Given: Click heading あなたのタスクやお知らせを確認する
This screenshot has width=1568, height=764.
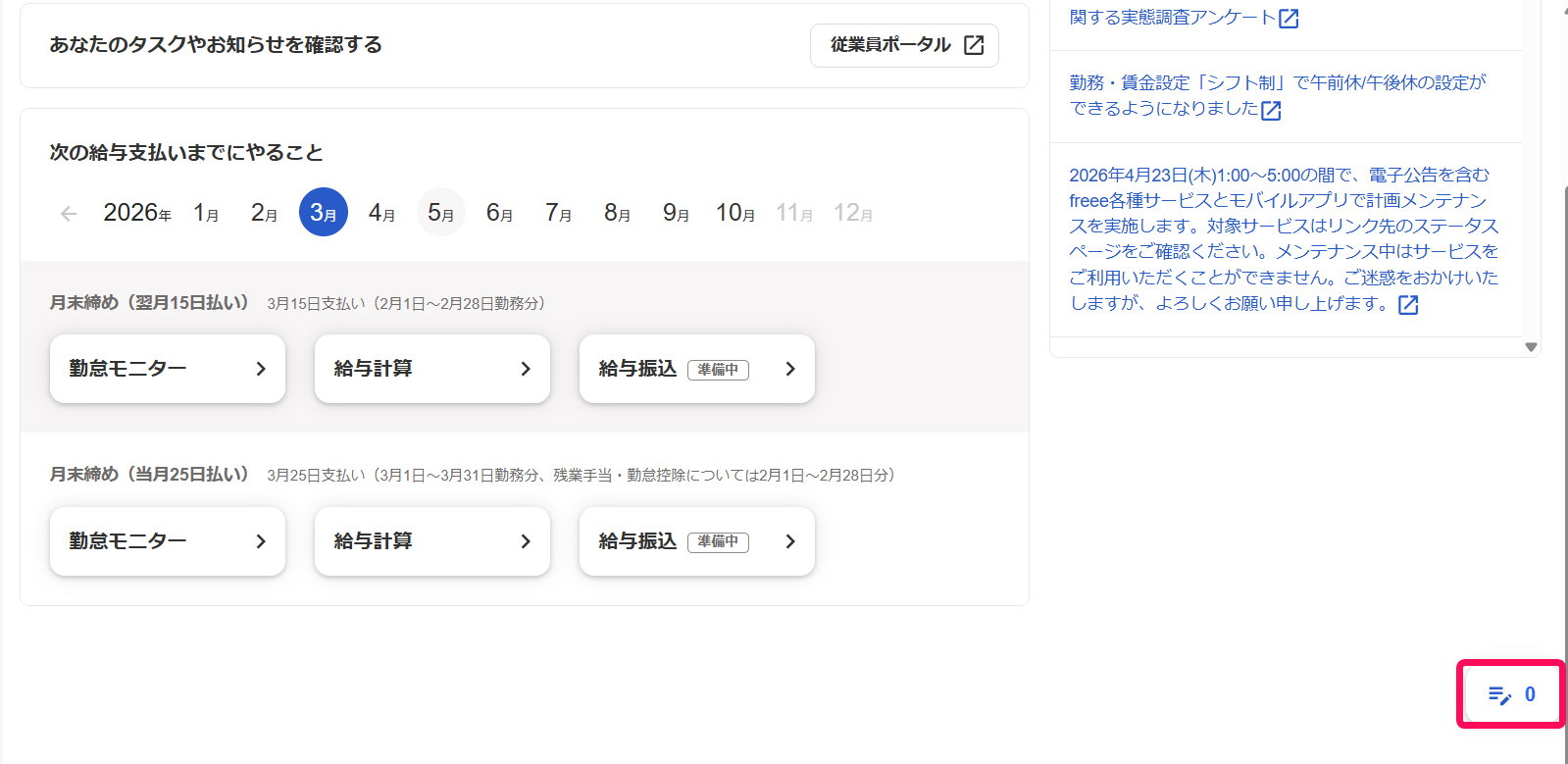Looking at the screenshot, I should 216,45.
